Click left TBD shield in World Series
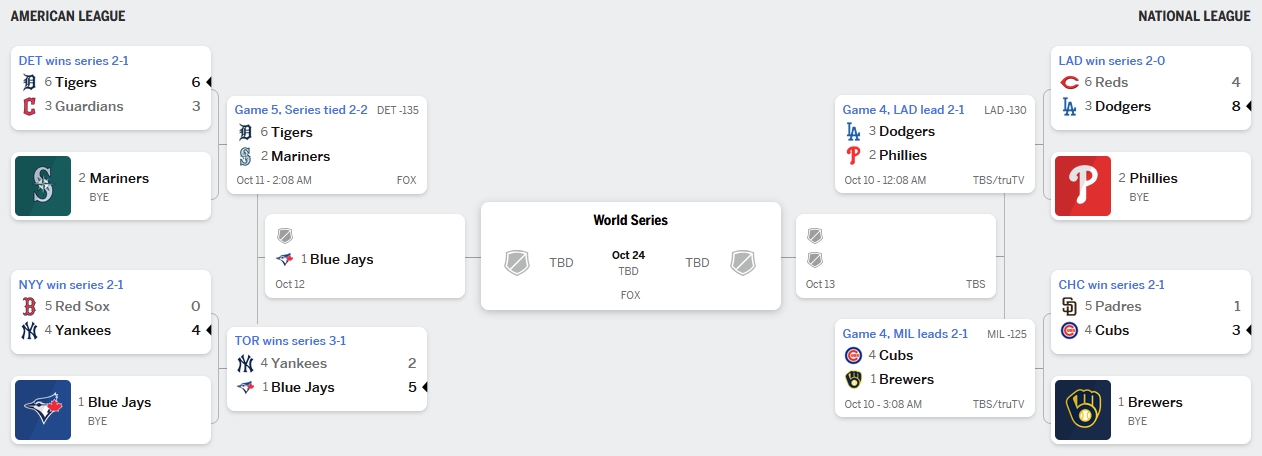This screenshot has height=456, width=1262. [516, 263]
